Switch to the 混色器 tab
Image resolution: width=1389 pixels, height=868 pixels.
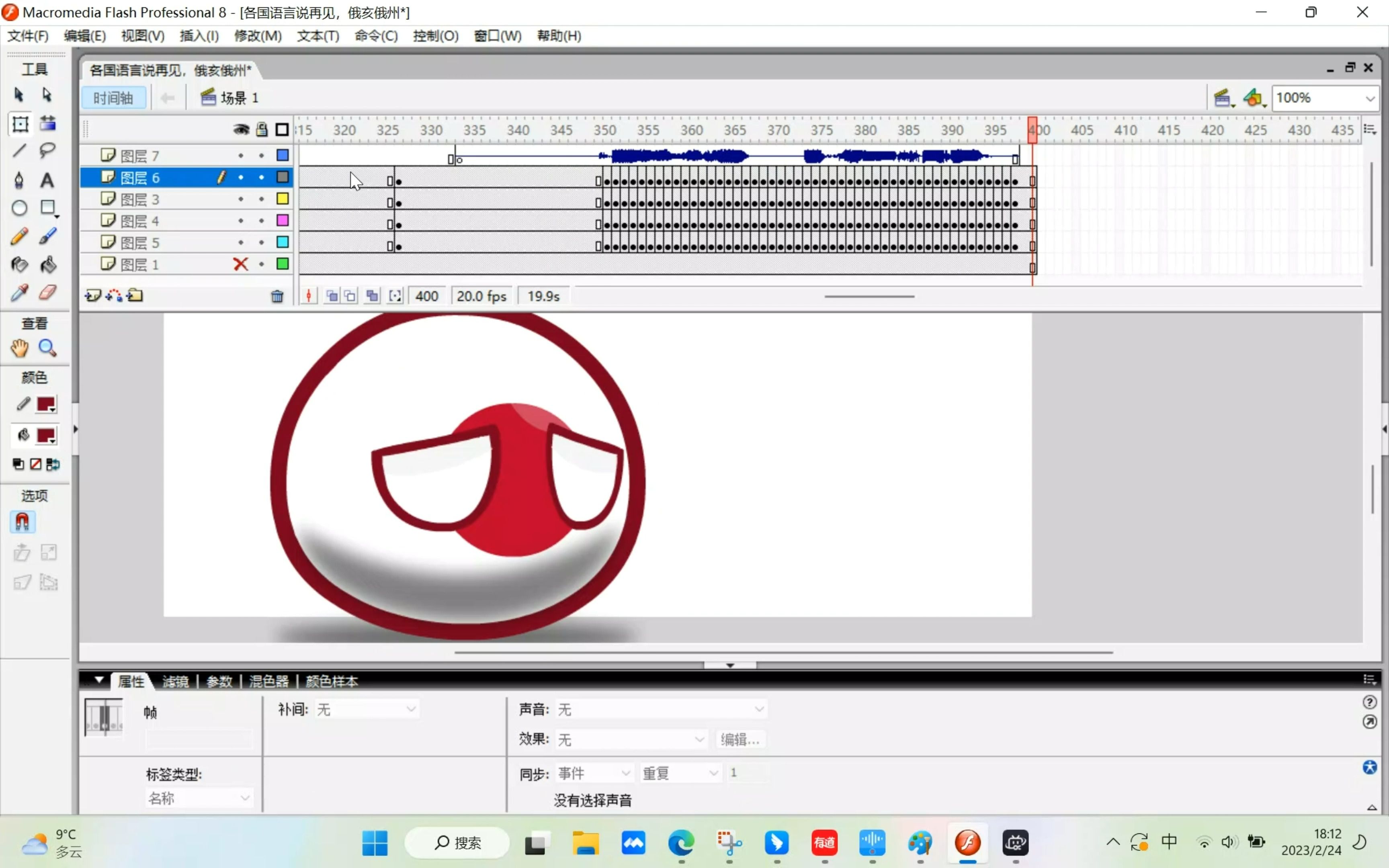[x=268, y=682]
